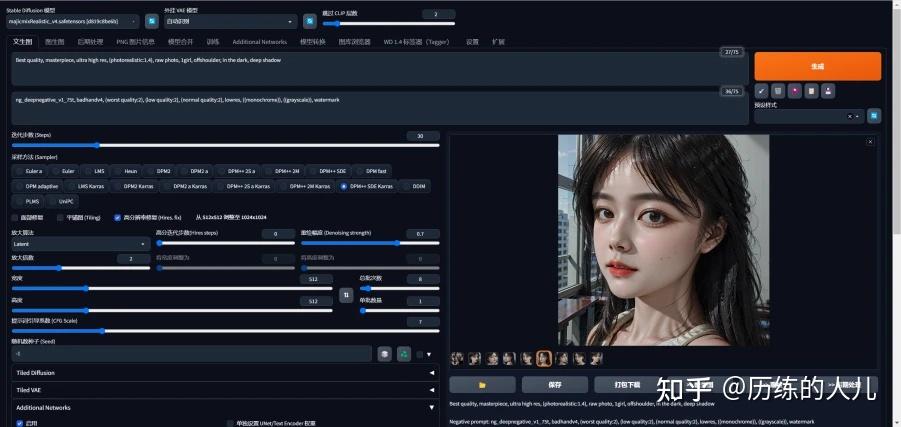Toggle the extra seed options checkbox
Viewport: 901px width, 427px height.
click(420, 354)
